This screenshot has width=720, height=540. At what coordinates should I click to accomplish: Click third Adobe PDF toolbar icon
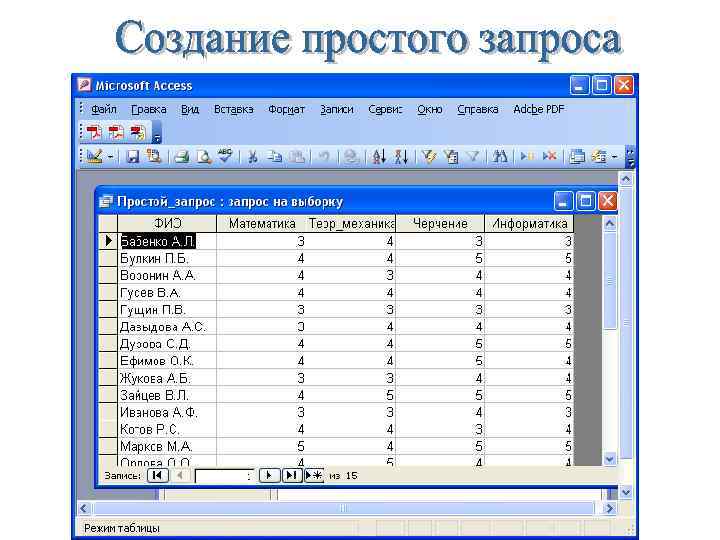point(138,133)
